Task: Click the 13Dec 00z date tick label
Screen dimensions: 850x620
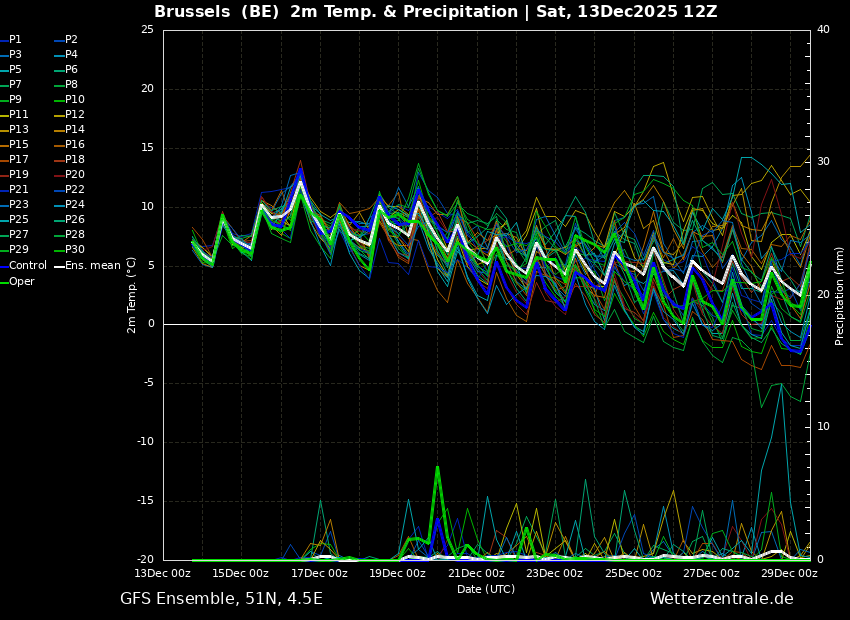Action: coord(162,574)
